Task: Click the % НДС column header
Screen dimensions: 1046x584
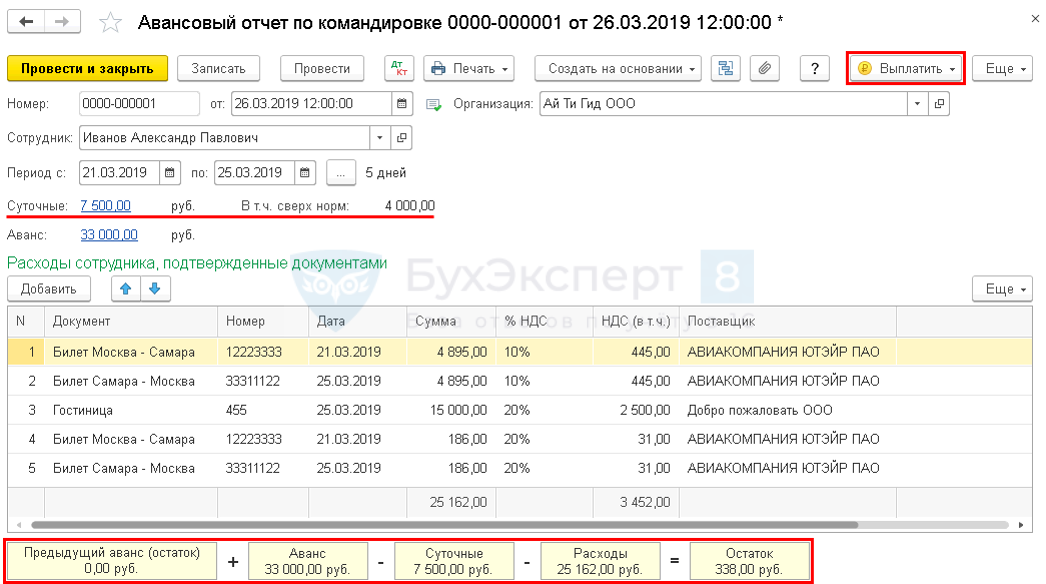Action: click(x=544, y=321)
